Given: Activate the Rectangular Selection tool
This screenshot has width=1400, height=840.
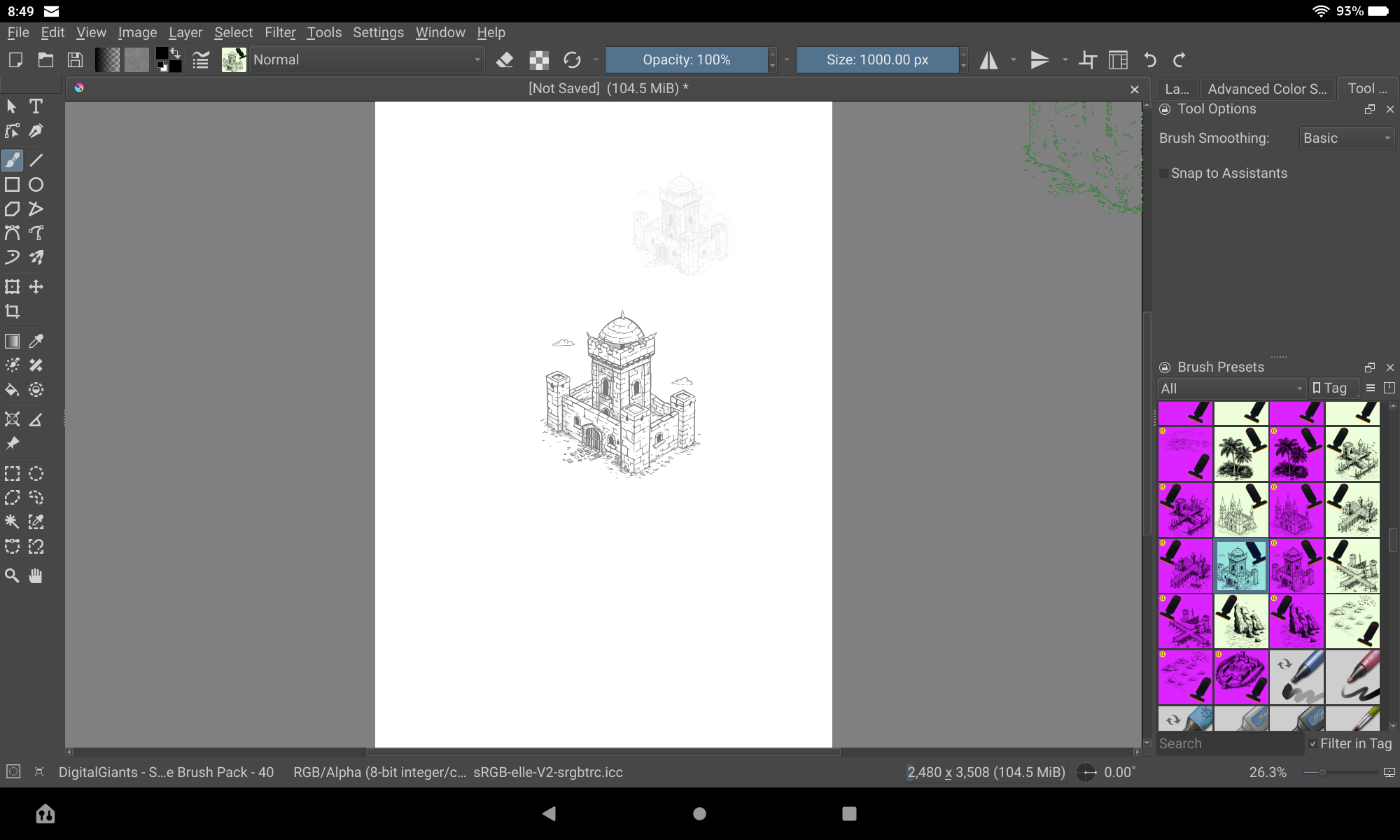Looking at the screenshot, I should point(11,473).
